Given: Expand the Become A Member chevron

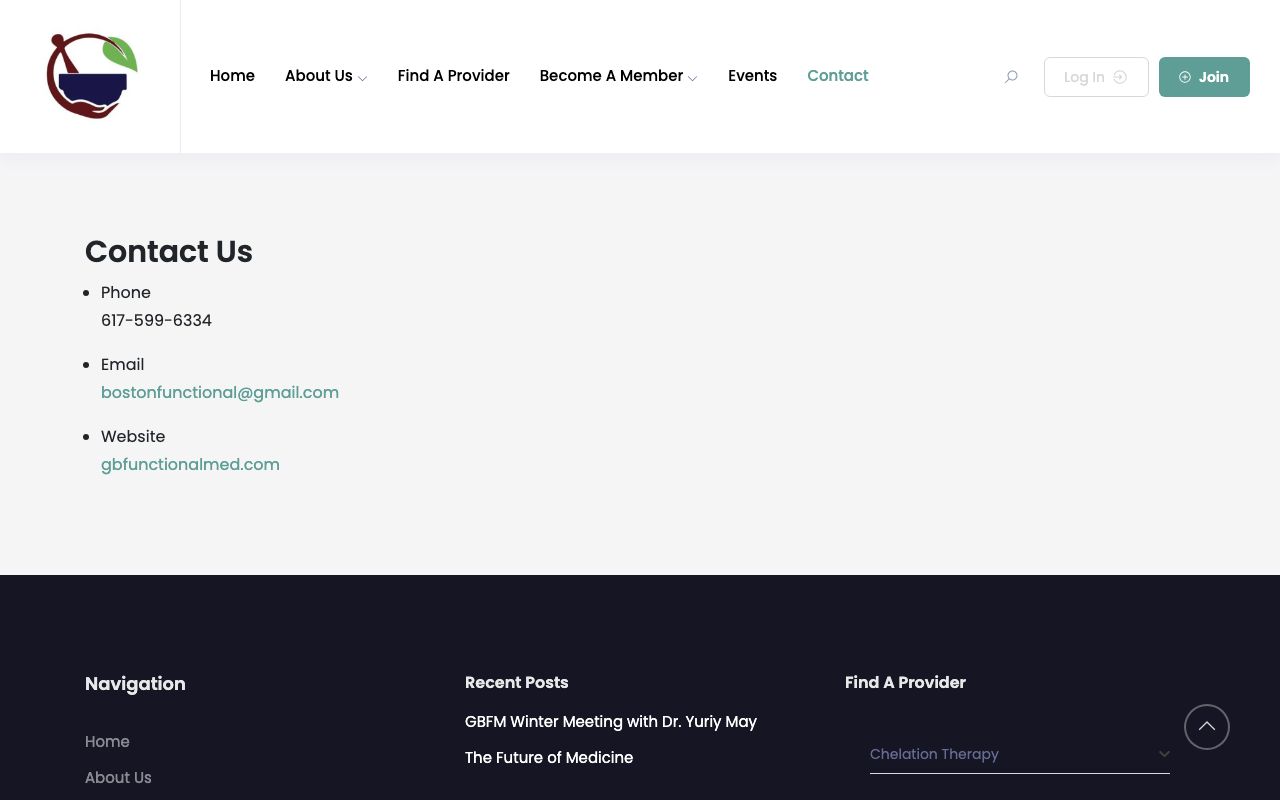Looking at the screenshot, I should [692, 78].
